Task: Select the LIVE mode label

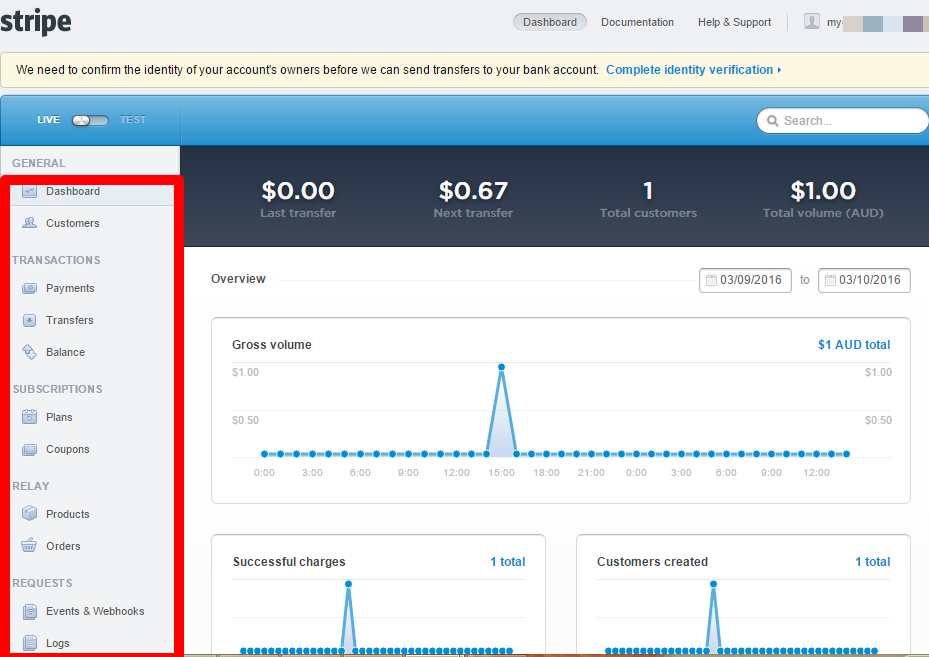Action: point(49,120)
